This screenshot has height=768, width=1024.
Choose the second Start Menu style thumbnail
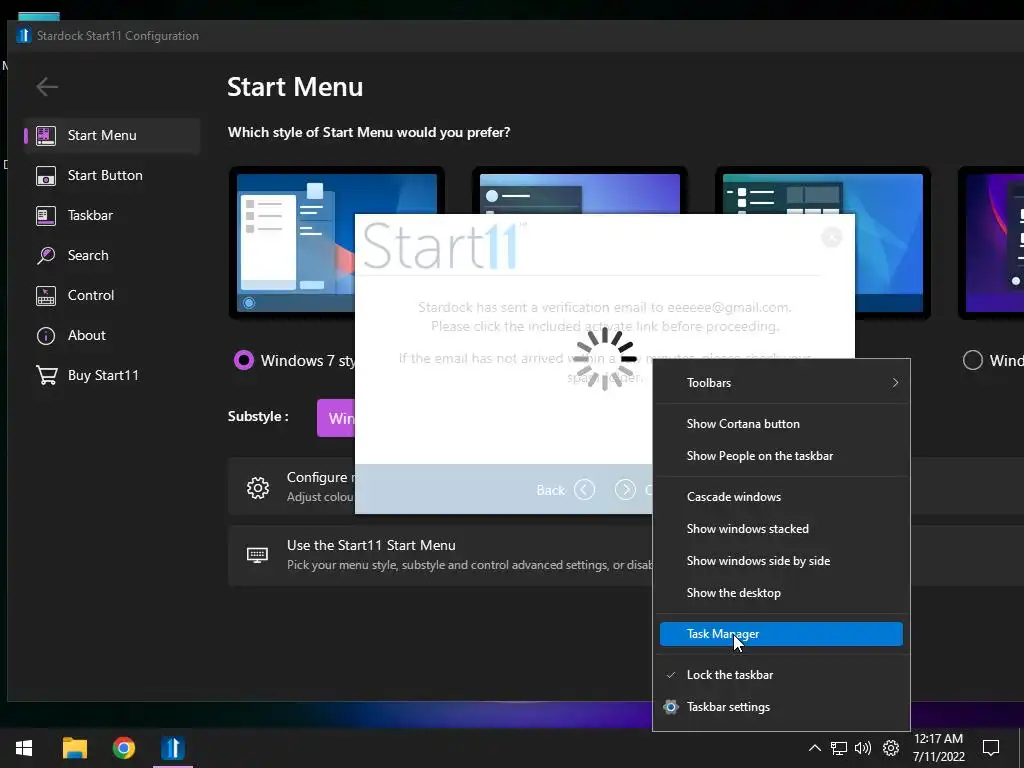pyautogui.click(x=580, y=190)
